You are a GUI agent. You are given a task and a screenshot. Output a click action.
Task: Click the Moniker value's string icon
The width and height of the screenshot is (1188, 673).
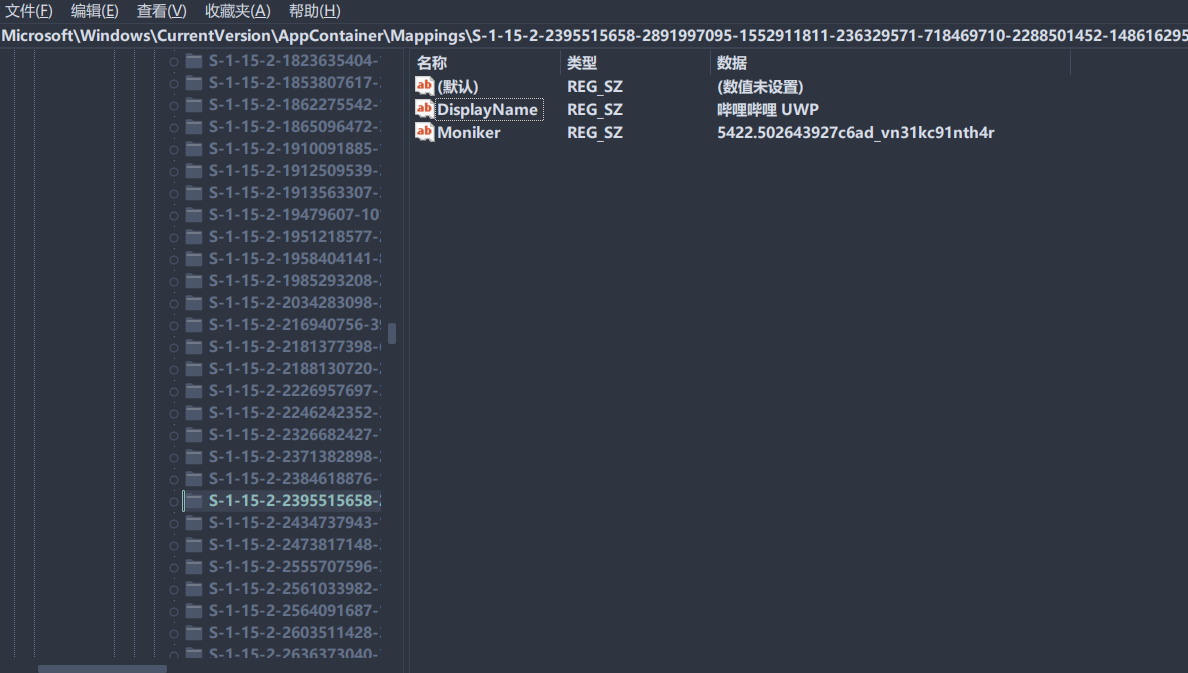(x=424, y=132)
